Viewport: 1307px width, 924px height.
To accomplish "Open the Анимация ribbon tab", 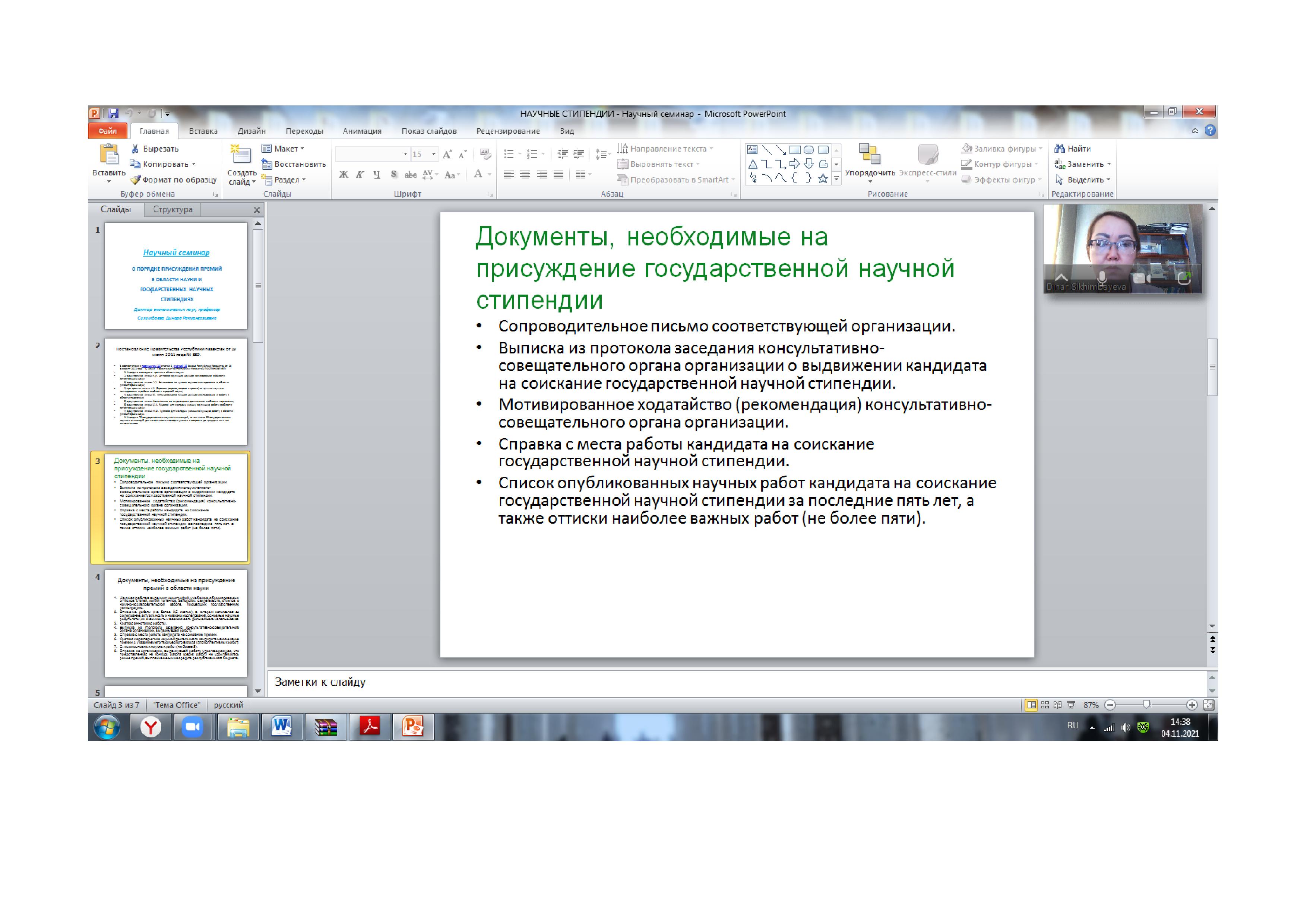I will pos(362,131).
